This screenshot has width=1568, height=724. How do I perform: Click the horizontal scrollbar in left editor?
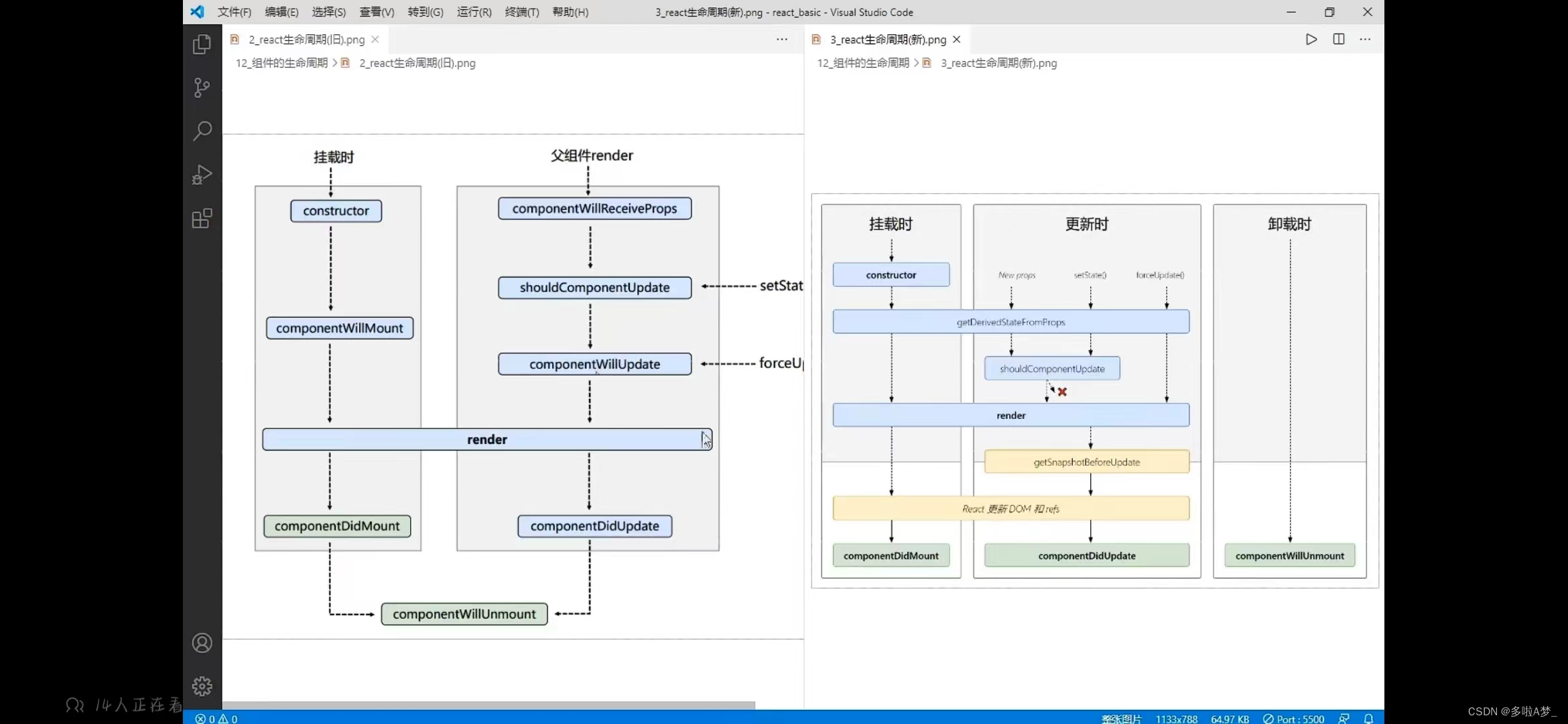click(x=489, y=705)
